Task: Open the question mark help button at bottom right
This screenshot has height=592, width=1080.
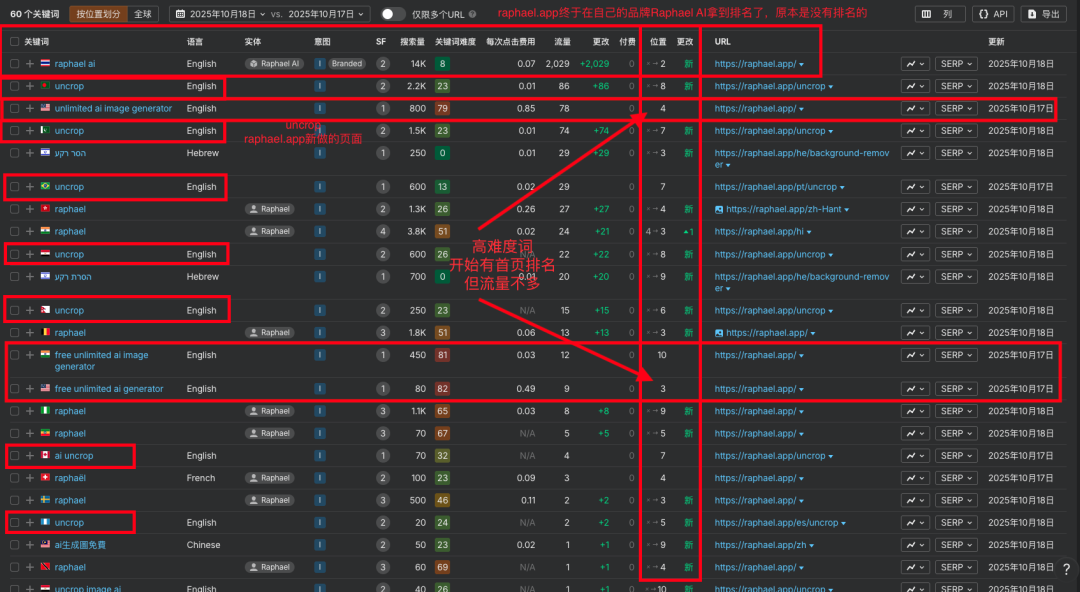Action: [x=1066, y=569]
